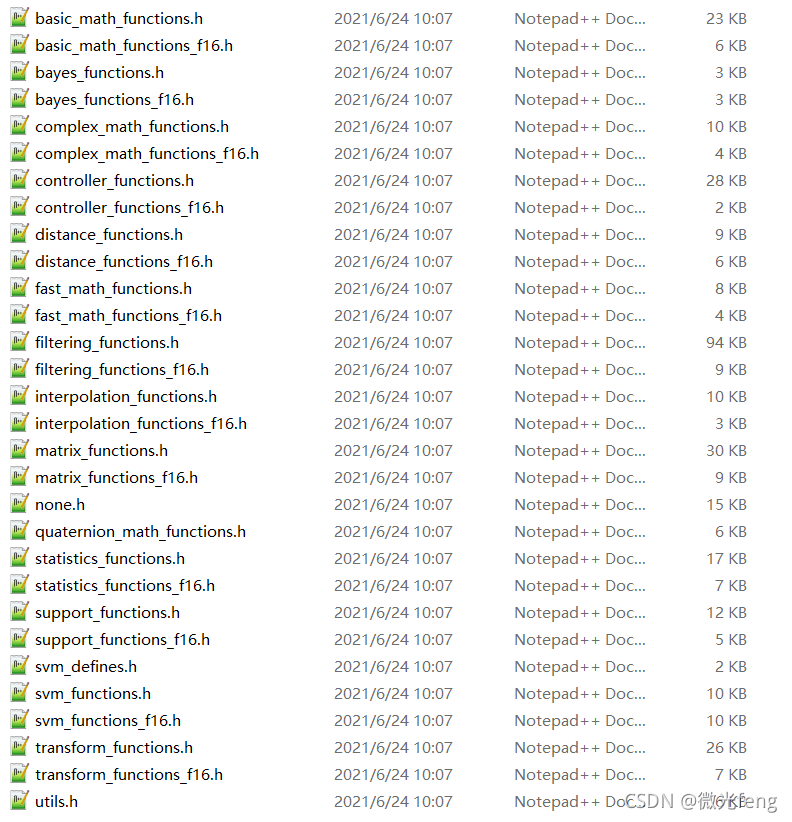Select the file name transform_functions.h
The image size is (792, 822).
(114, 748)
